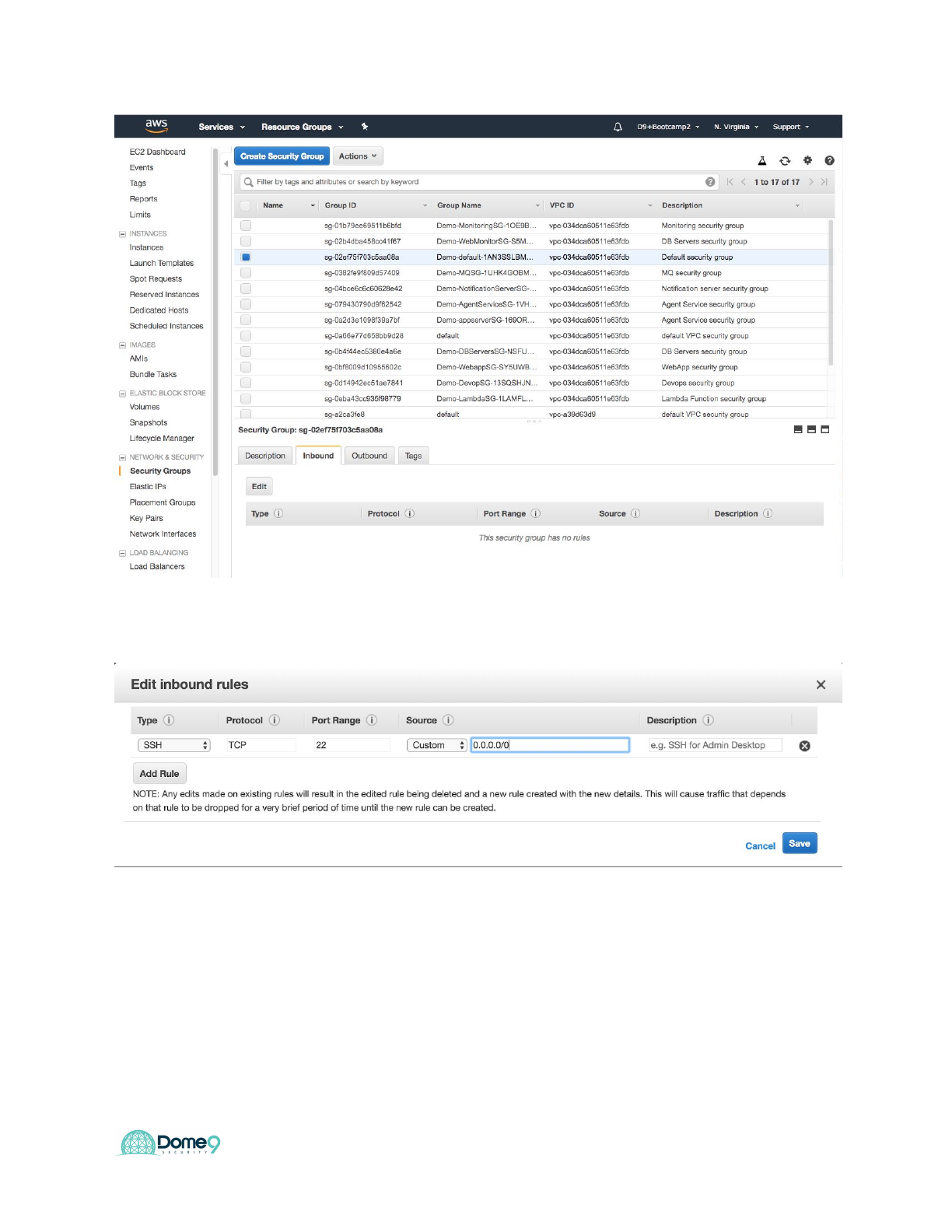Click Create Security Group button
This screenshot has height=1232, width=952.
pos(282,156)
